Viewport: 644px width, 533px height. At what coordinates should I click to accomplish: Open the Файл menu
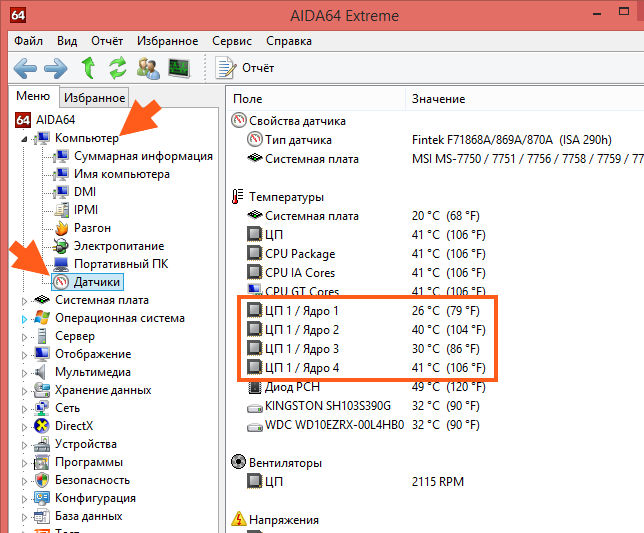point(28,41)
